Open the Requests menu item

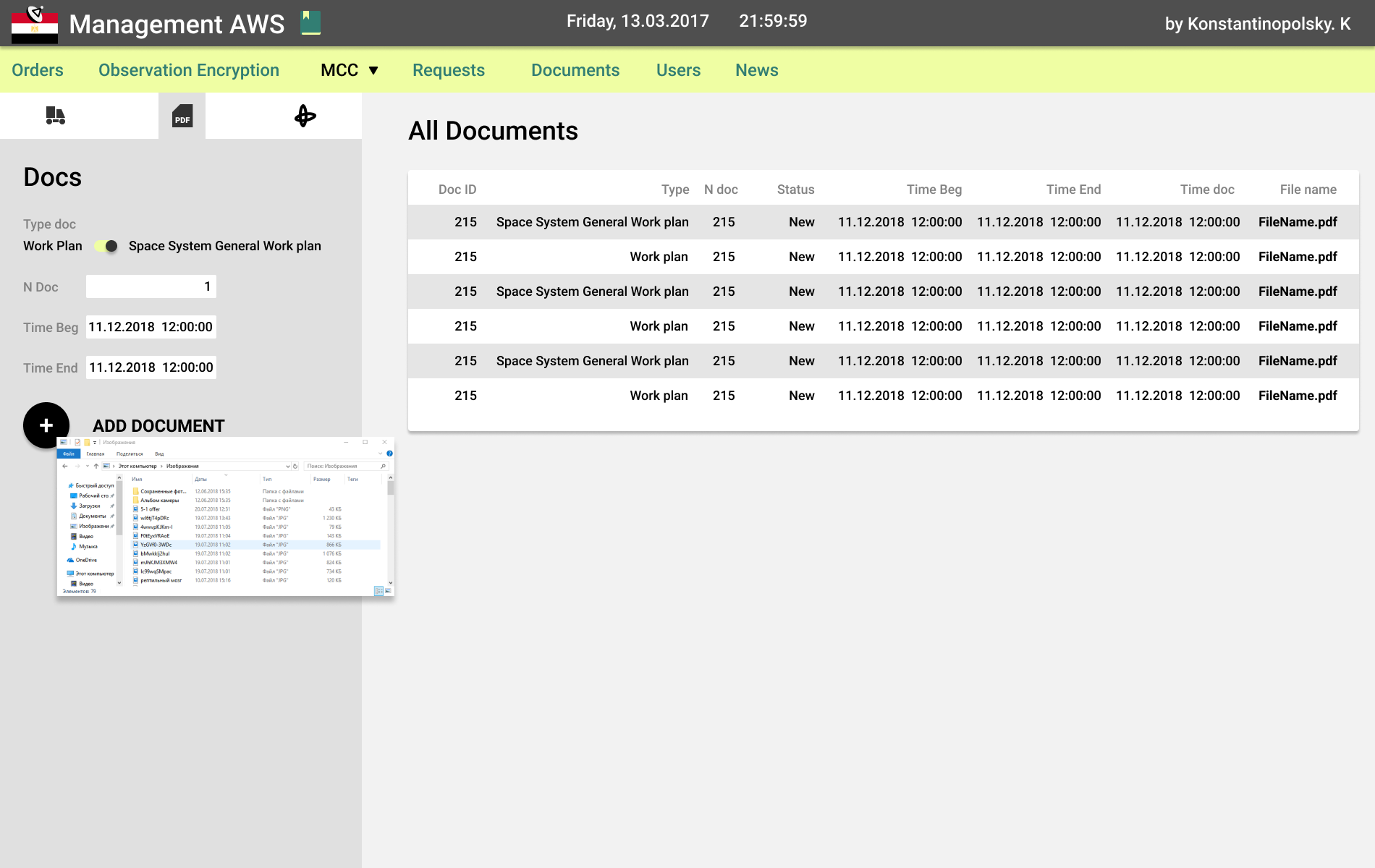click(x=449, y=70)
